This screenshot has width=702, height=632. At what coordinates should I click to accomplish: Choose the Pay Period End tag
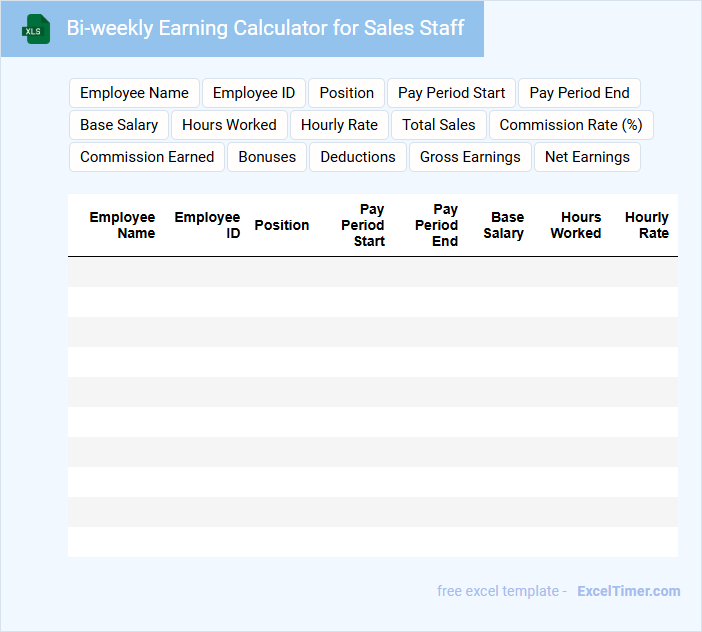coord(579,93)
